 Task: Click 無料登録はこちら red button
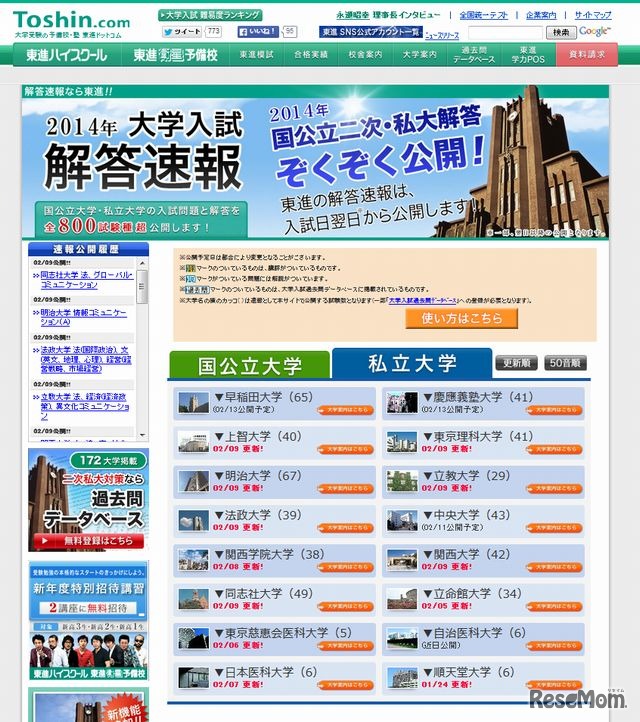88,541
